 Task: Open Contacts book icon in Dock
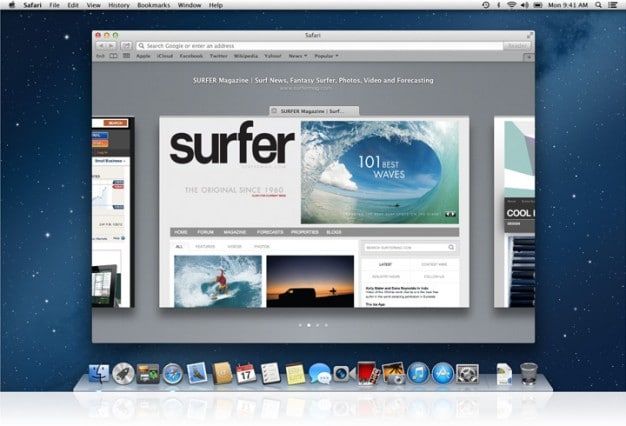coord(222,373)
